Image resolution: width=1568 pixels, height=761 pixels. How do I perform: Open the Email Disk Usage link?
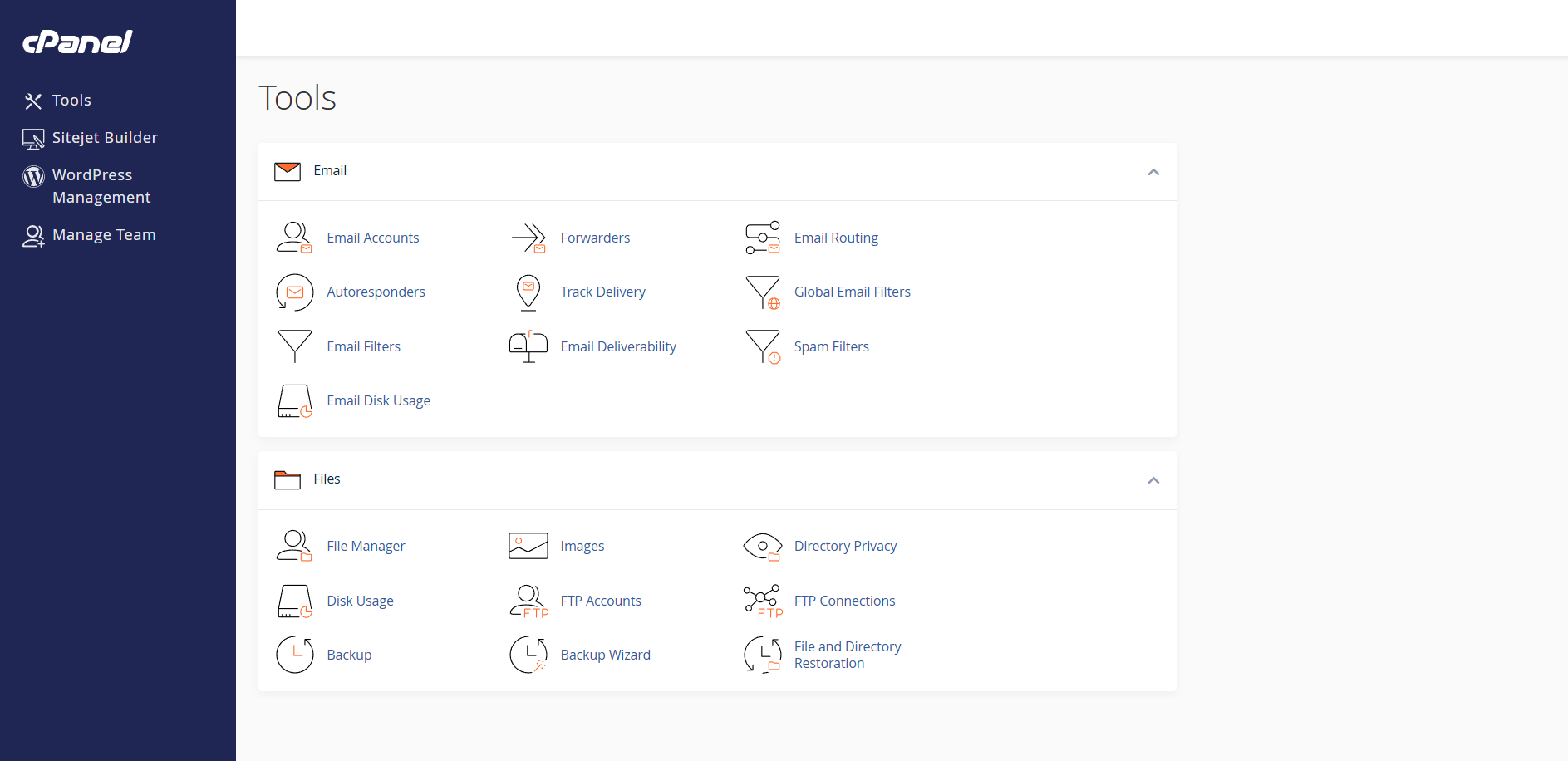[378, 400]
